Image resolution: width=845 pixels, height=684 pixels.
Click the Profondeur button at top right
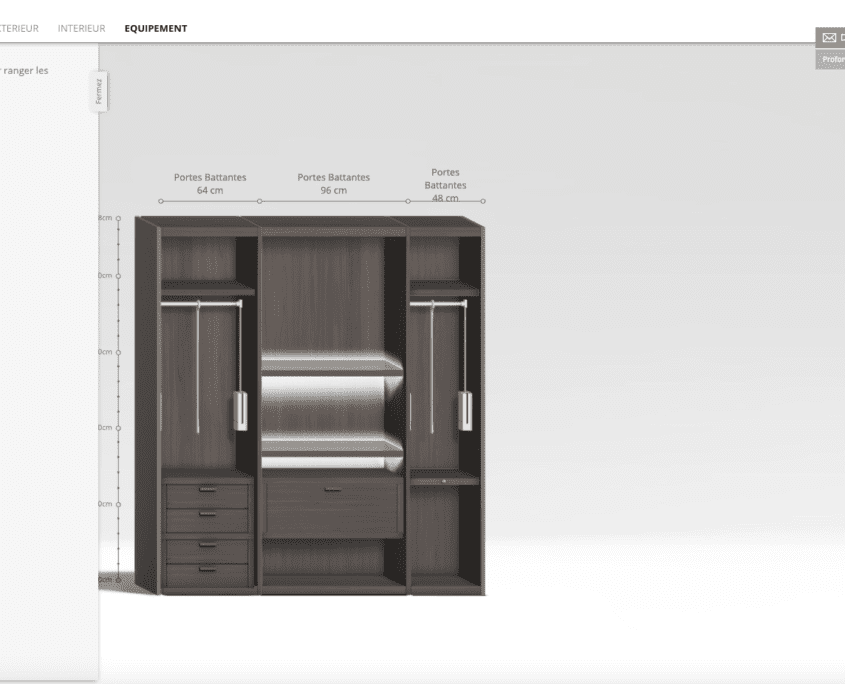832,59
